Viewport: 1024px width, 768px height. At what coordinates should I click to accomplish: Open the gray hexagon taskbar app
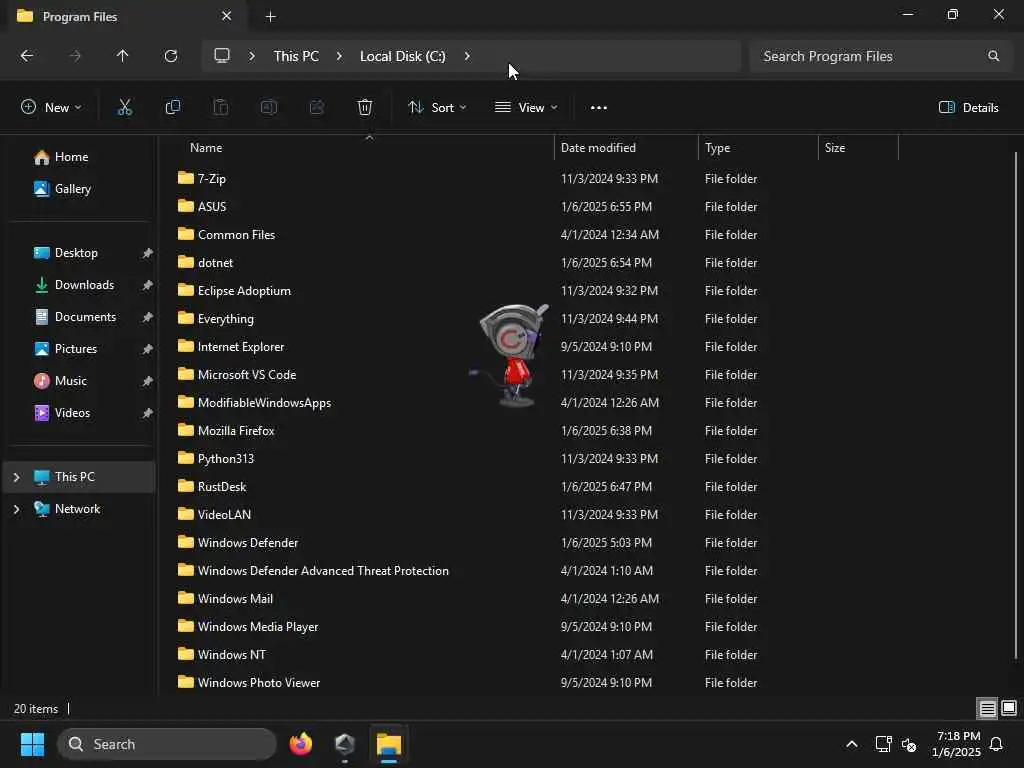pyautogui.click(x=345, y=744)
